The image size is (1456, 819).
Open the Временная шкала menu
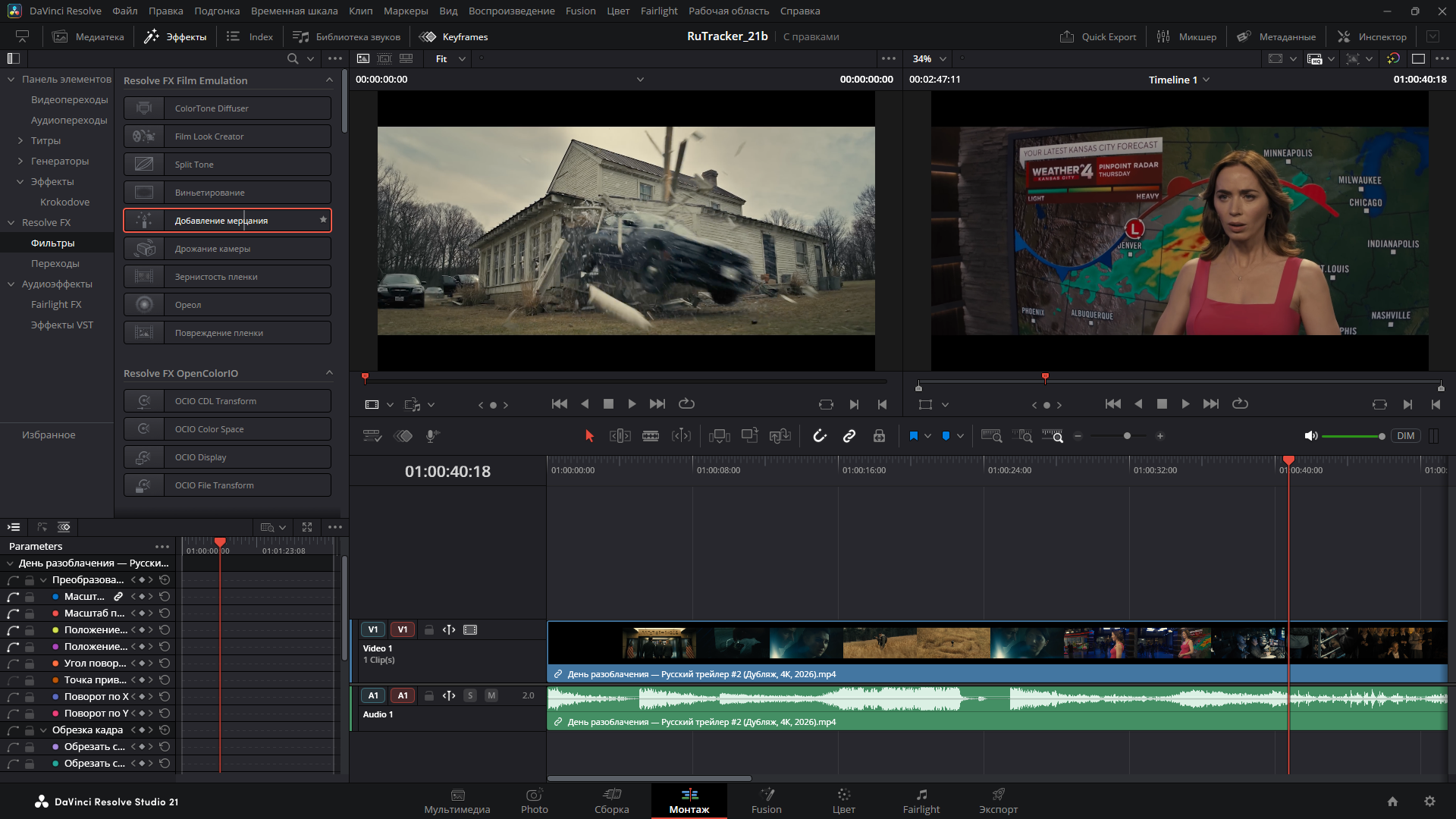click(x=294, y=11)
